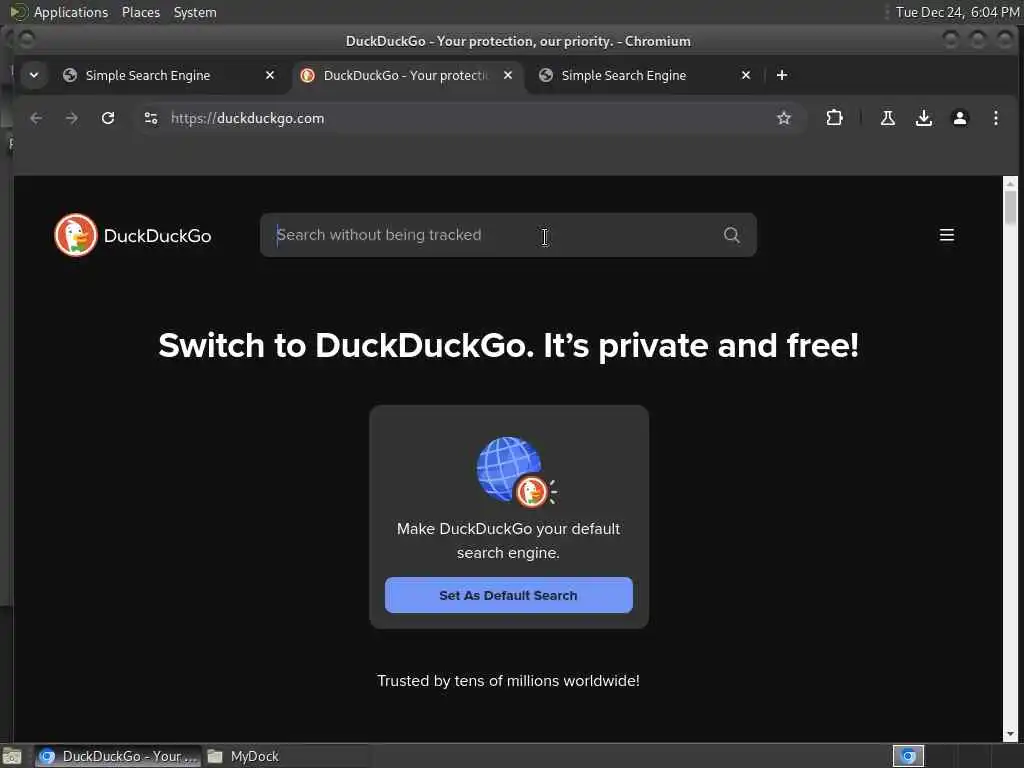Open the DuckDuckGo hamburger menu
Image resolution: width=1024 pixels, height=768 pixels.
tap(946, 235)
